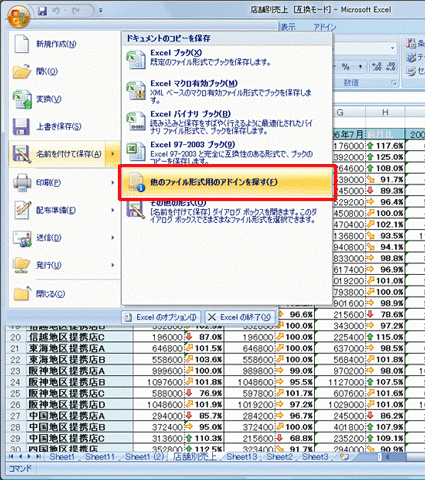The image size is (425, 480).
Task: Choose 閉じる(C) from Office menu
Action: click(x=64, y=294)
